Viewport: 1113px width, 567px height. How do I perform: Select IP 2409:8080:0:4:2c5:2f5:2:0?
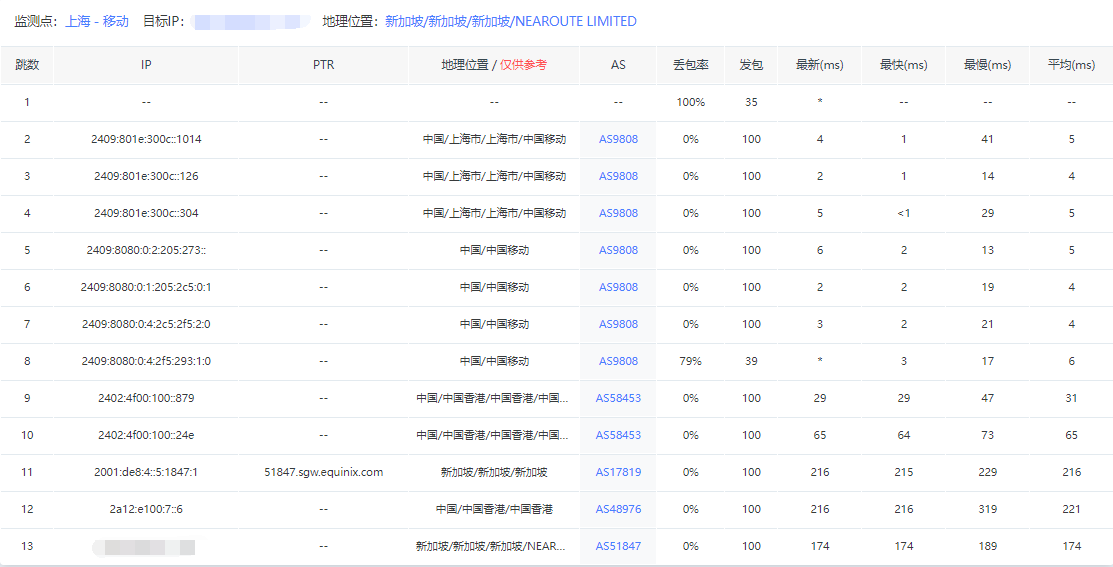(x=146, y=324)
